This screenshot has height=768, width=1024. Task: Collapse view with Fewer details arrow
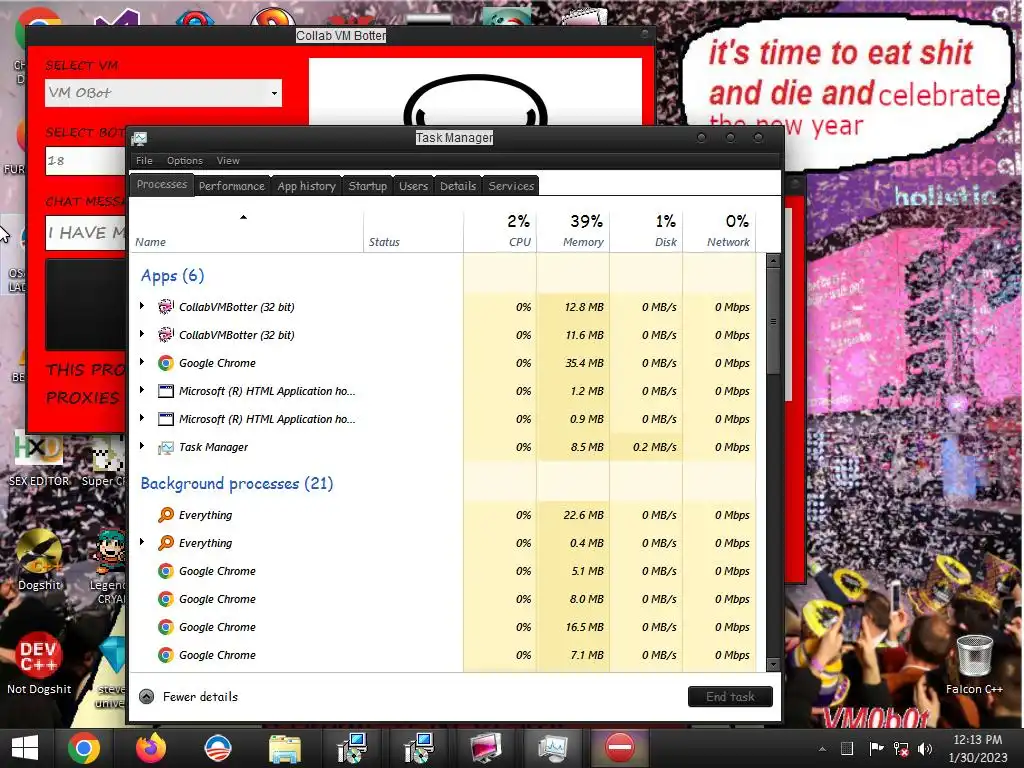(x=147, y=697)
